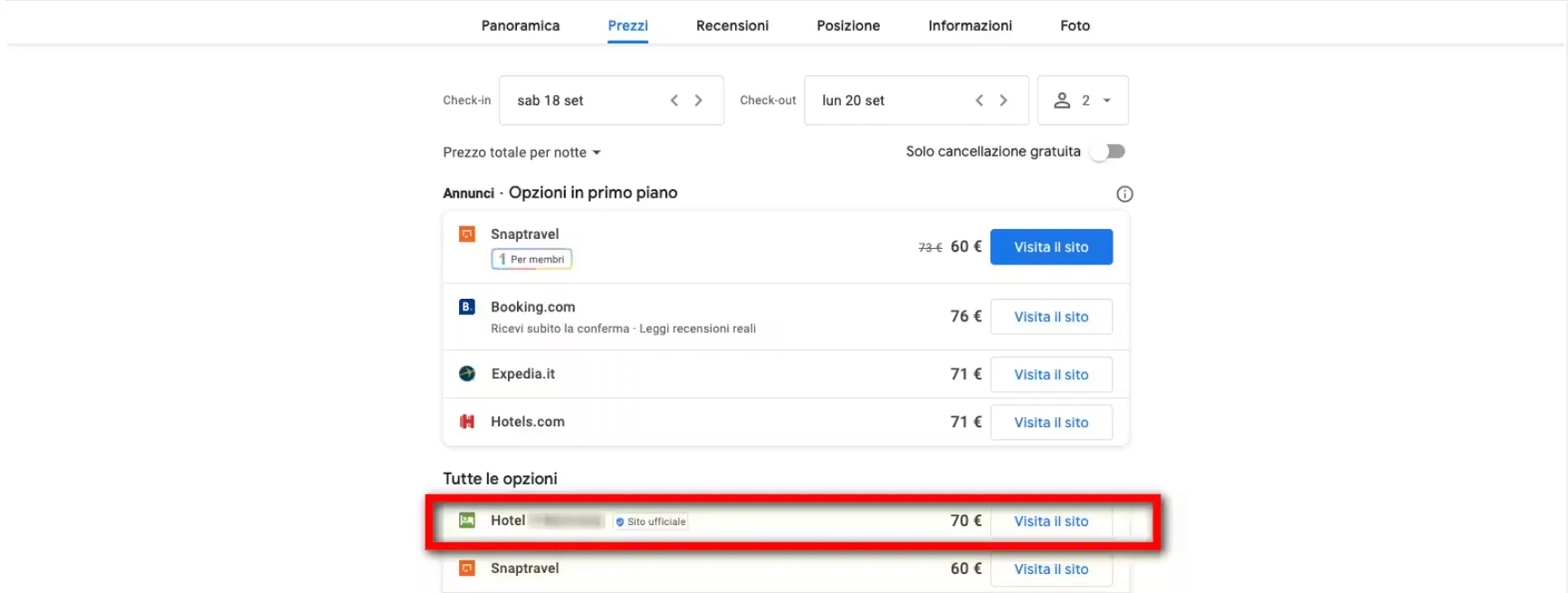Click the Booking.com logo icon
The width and height of the screenshot is (1568, 593).
tap(467, 307)
